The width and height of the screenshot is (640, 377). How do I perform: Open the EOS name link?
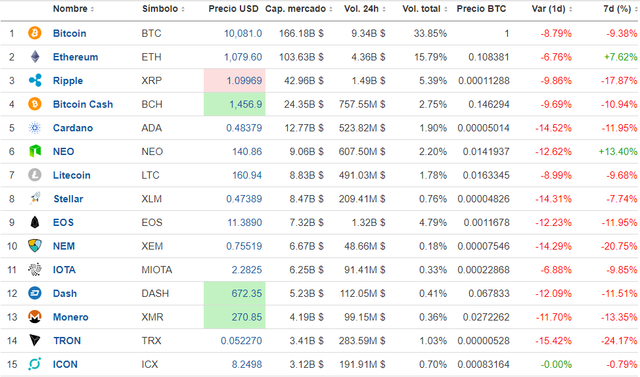pos(63,223)
